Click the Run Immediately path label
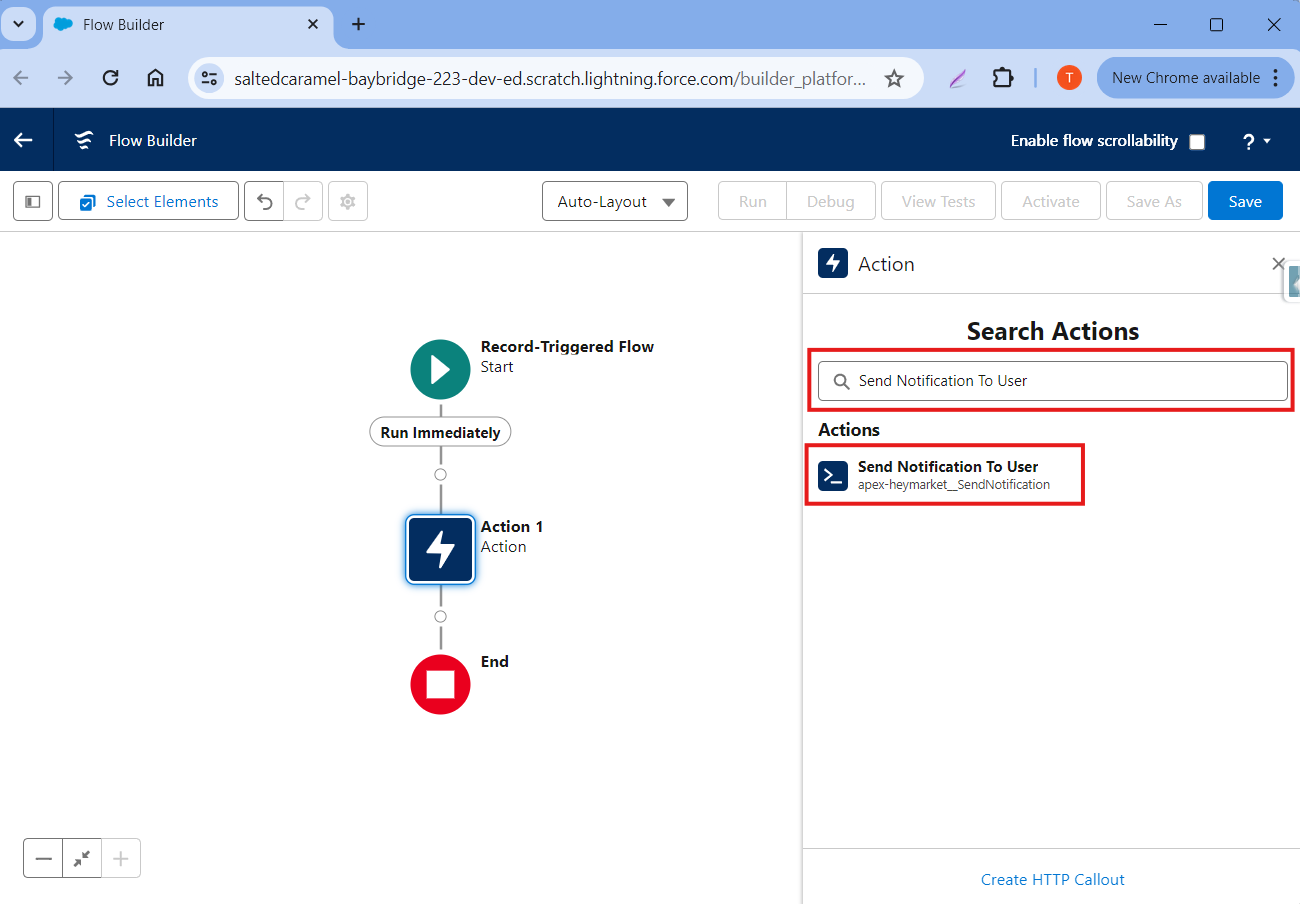The image size is (1300, 904). point(440,432)
